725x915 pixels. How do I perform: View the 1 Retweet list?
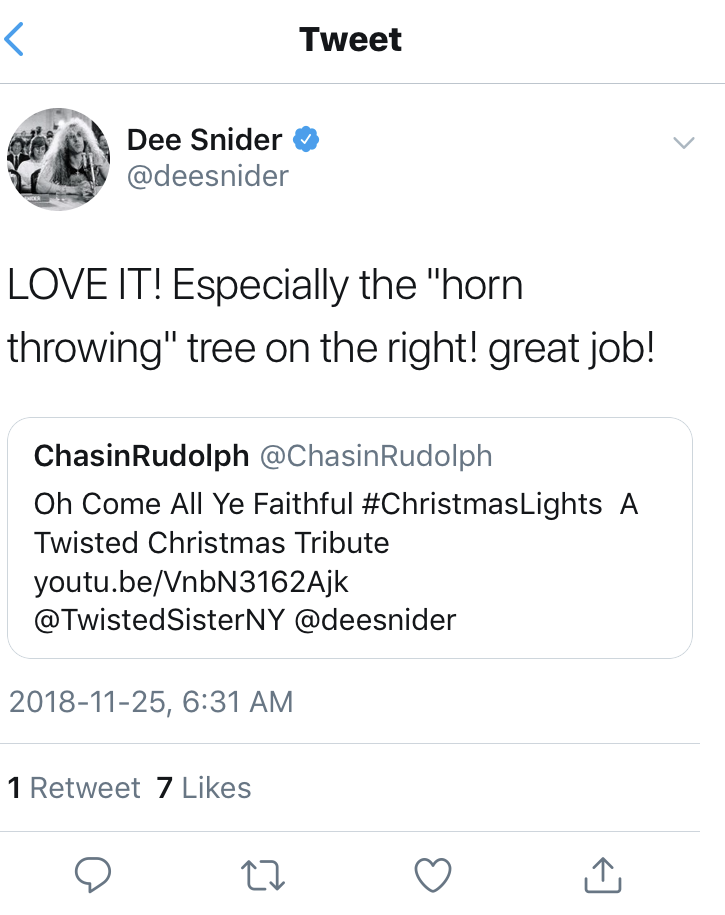click(74, 788)
